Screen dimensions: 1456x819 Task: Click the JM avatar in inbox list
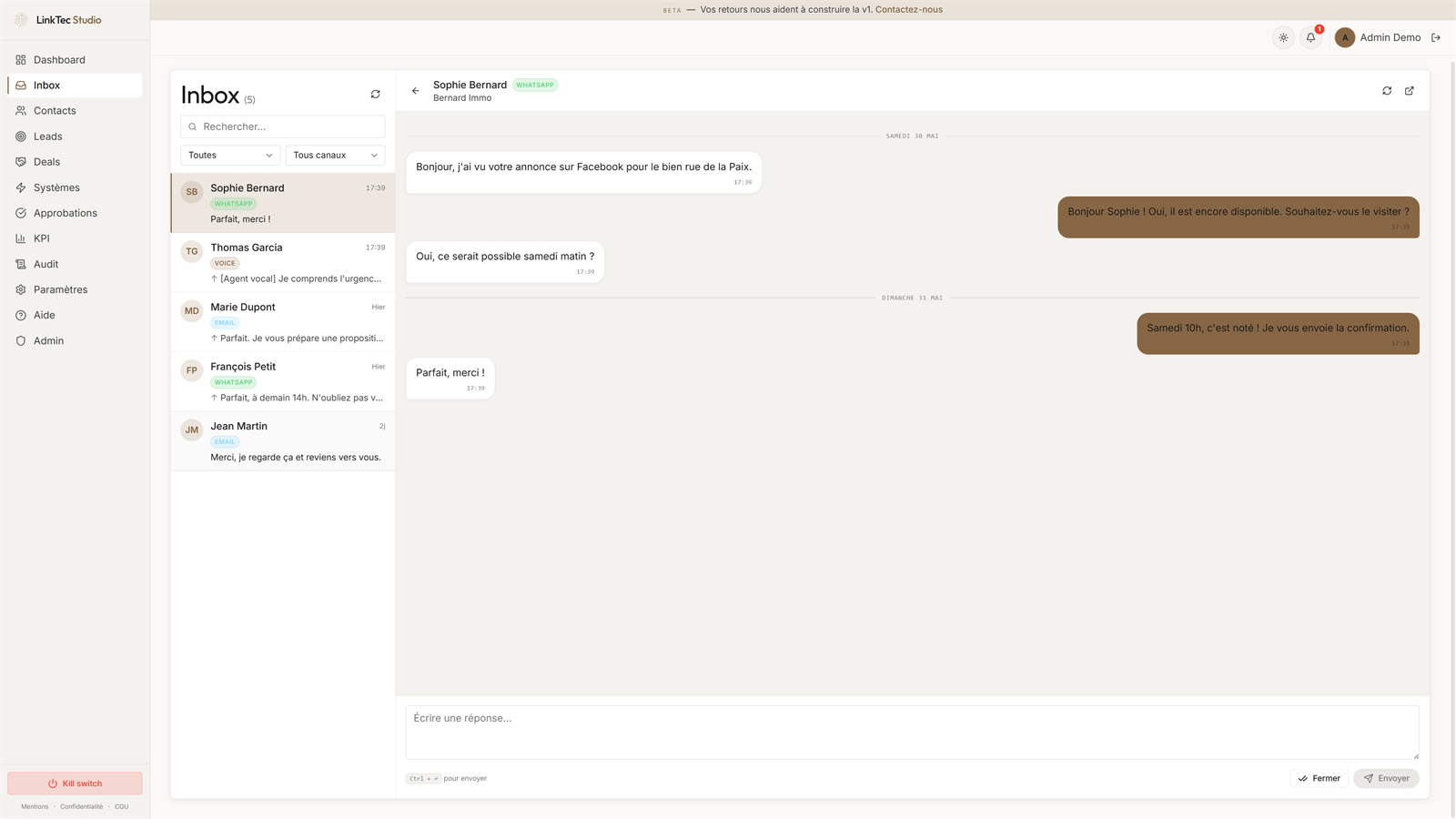coord(192,430)
